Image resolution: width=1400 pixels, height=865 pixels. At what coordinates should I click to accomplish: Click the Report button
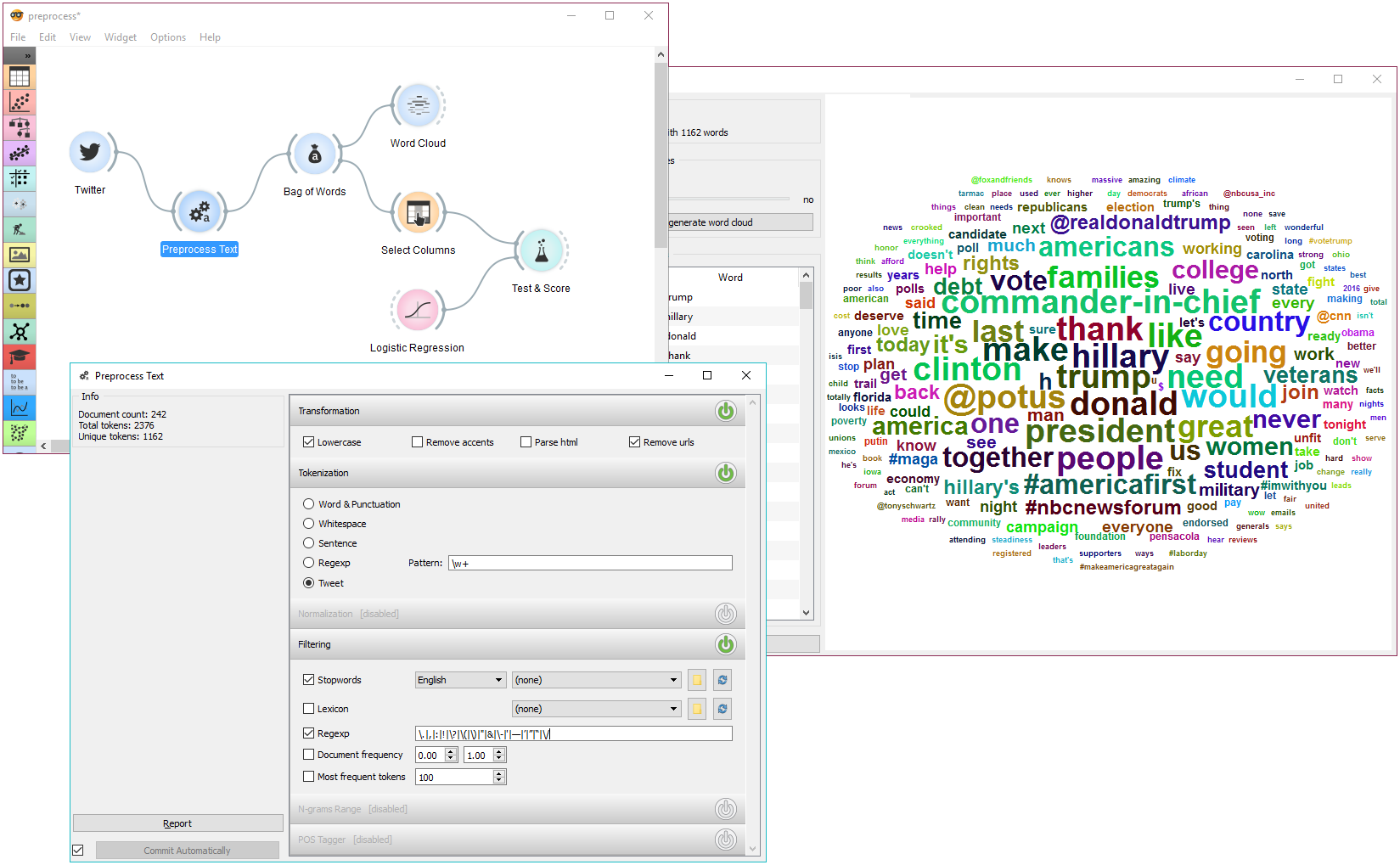click(177, 823)
